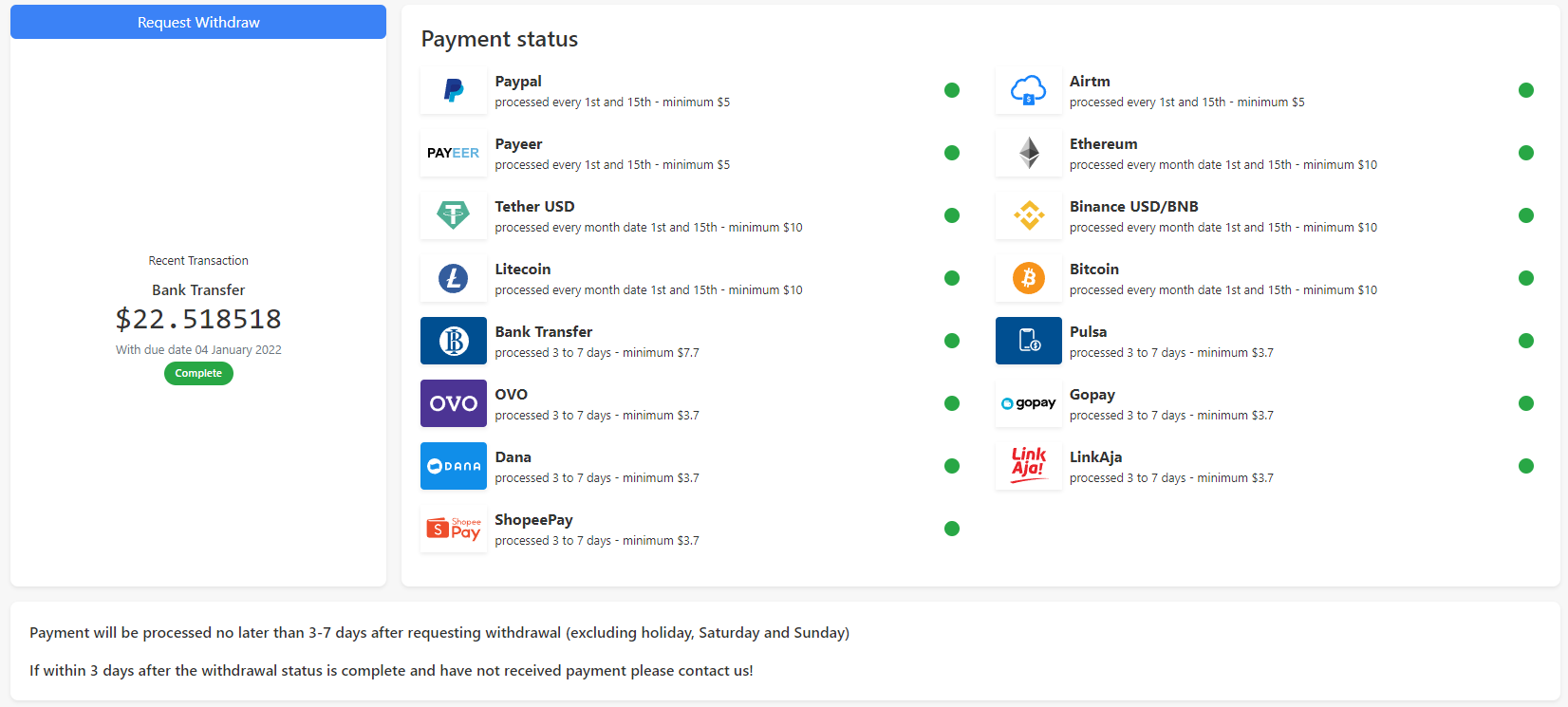Click green status dot for Airtm
The width and height of the screenshot is (1568, 707).
click(x=1526, y=90)
